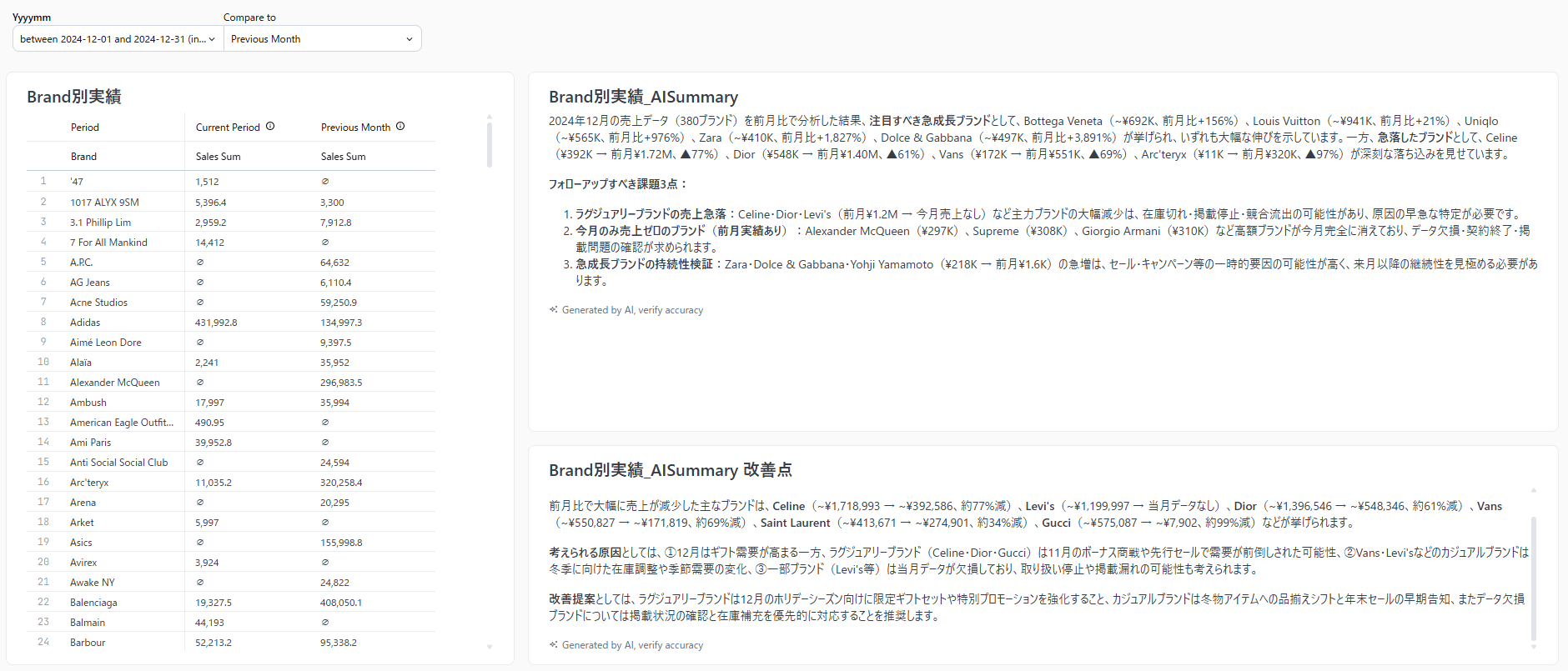Select the Aimé Leon Dore cell
This screenshot has height=671, width=1568.
106,343
